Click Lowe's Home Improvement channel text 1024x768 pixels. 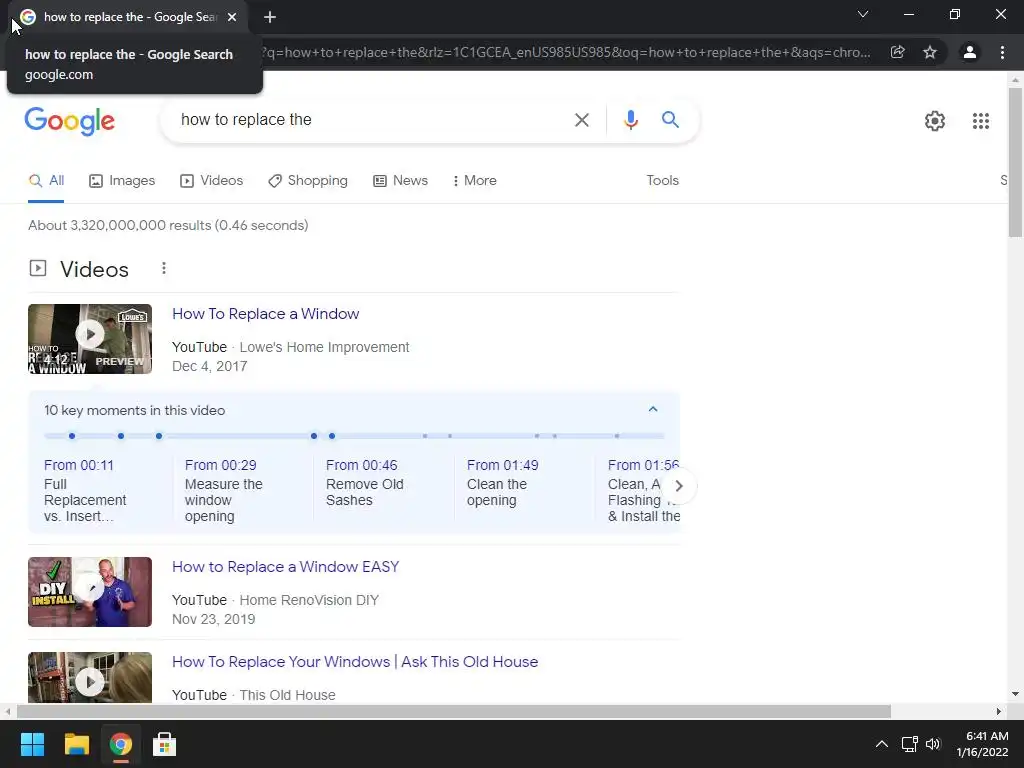tap(324, 347)
